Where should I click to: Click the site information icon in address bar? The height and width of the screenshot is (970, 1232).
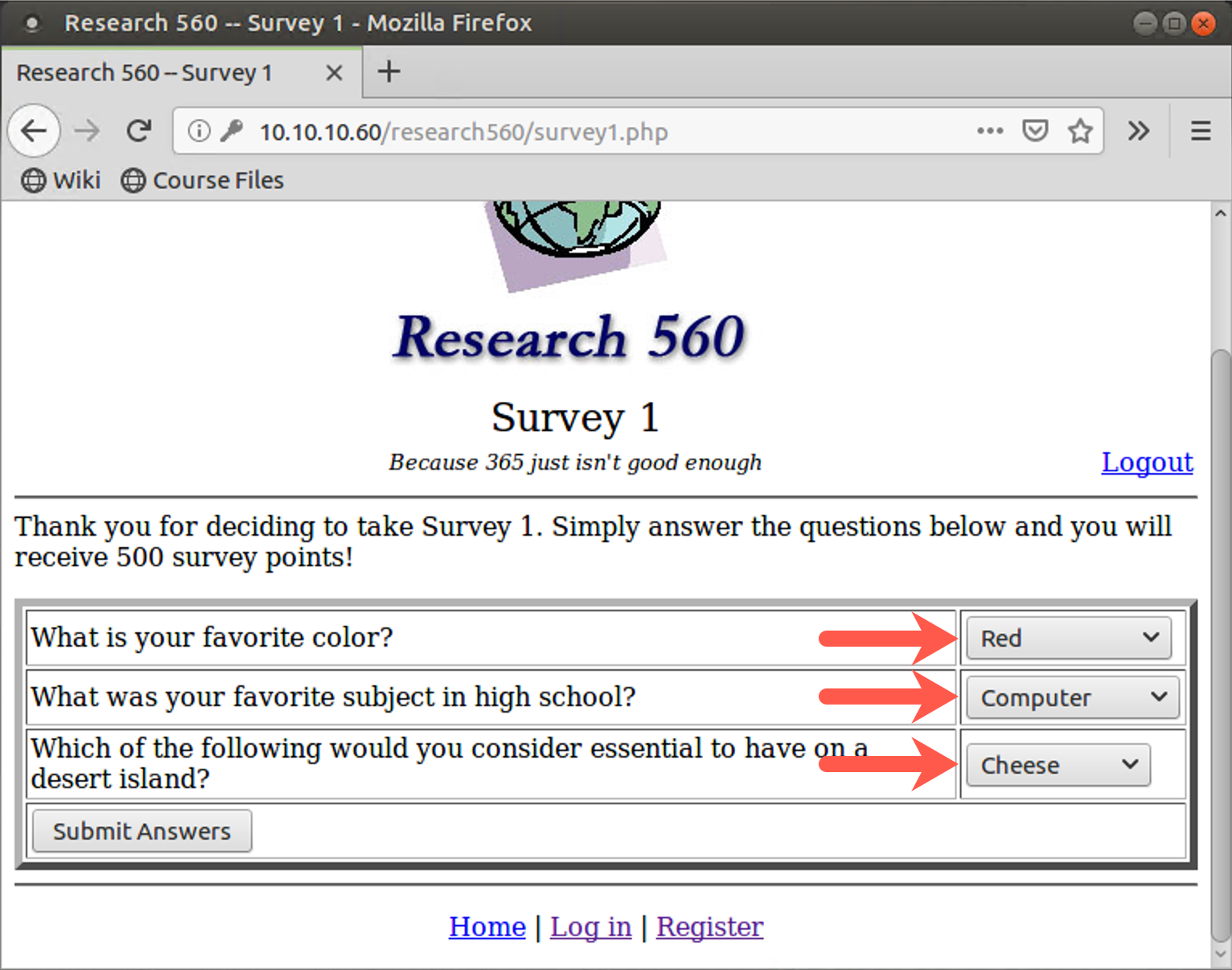click(x=199, y=131)
